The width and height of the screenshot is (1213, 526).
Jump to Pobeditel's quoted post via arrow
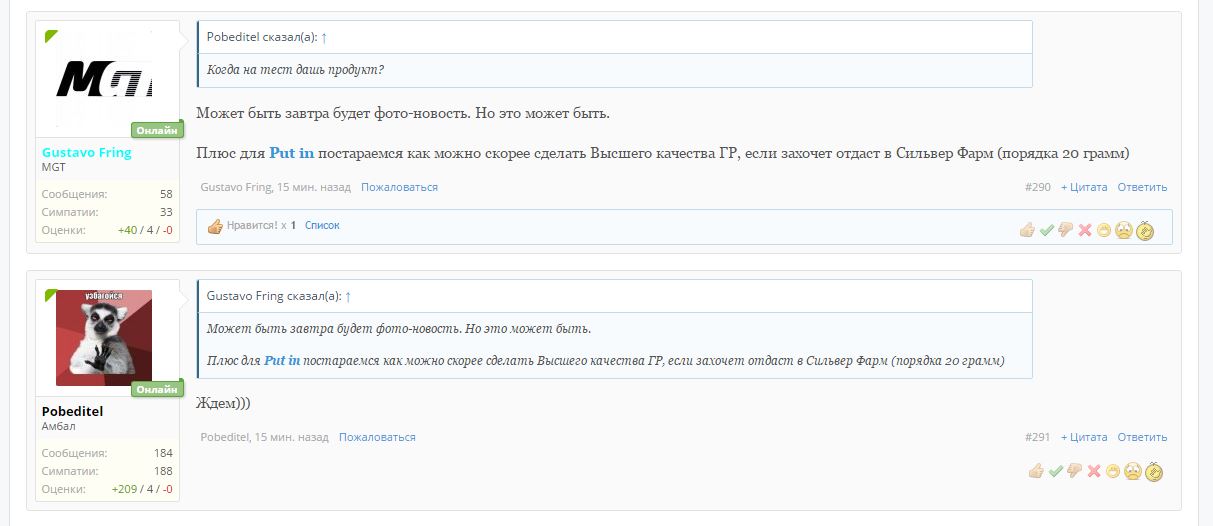click(324, 37)
